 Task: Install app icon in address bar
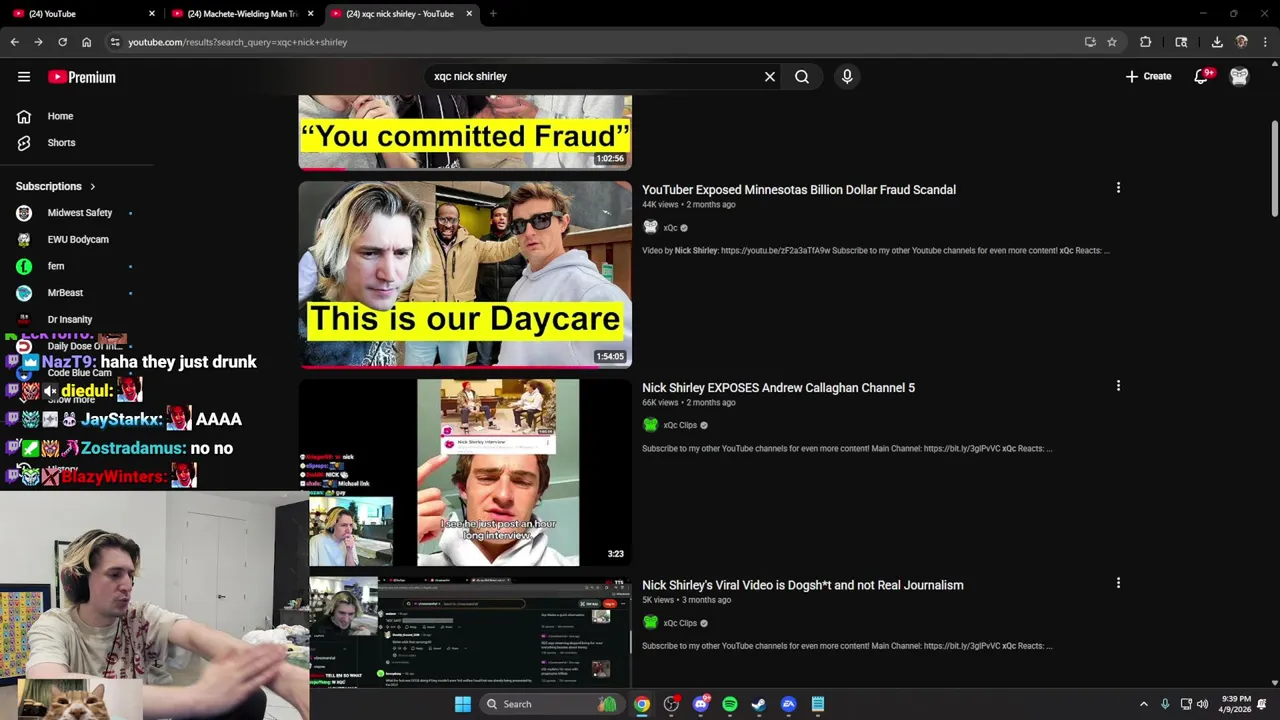pyautogui.click(x=1090, y=42)
